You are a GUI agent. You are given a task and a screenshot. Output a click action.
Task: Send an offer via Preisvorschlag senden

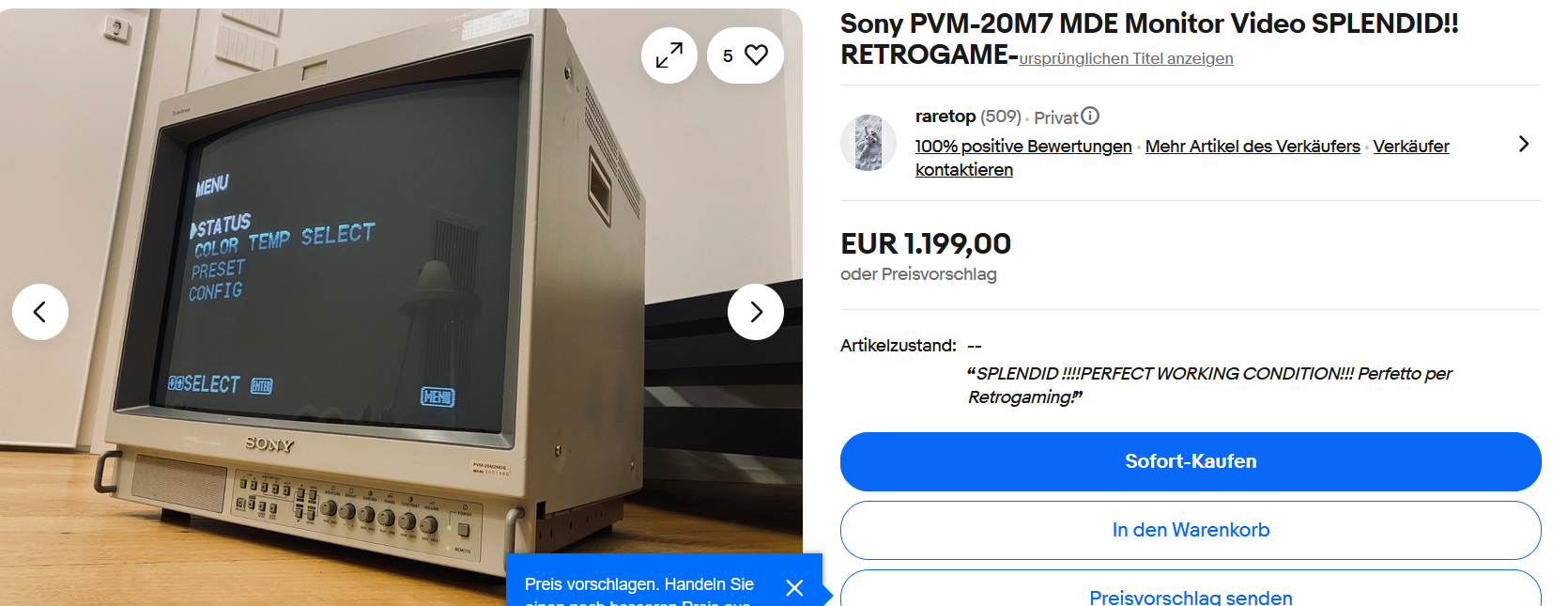click(x=1191, y=590)
